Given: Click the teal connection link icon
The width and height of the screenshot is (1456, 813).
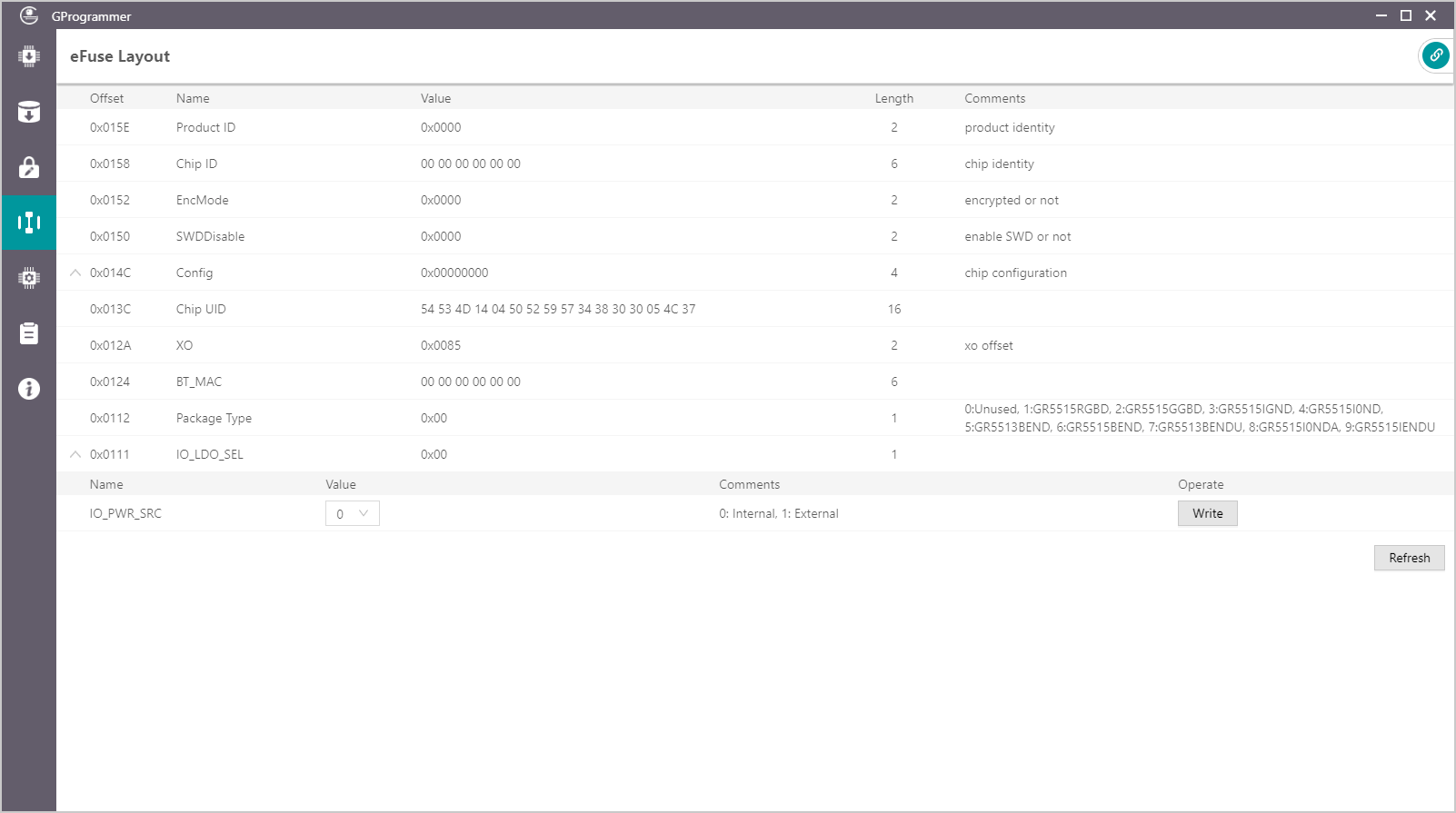Looking at the screenshot, I should (x=1435, y=55).
